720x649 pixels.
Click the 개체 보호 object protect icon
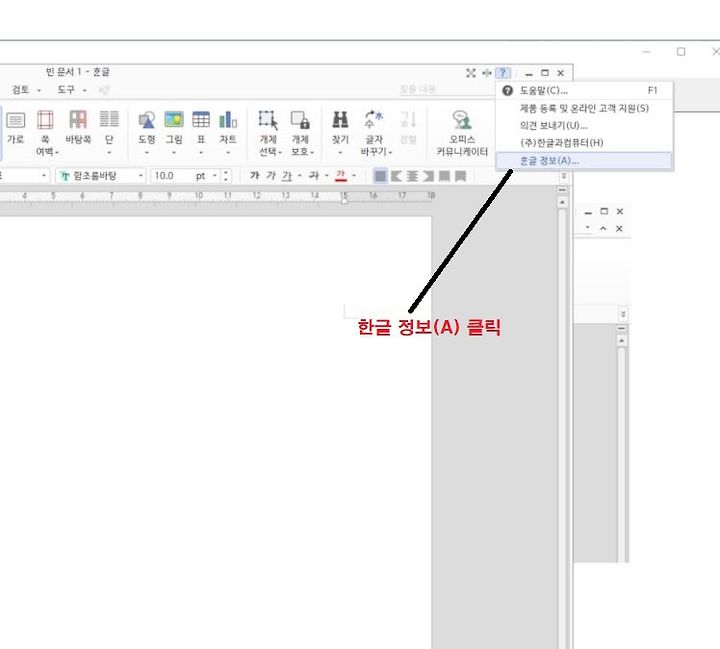300,120
